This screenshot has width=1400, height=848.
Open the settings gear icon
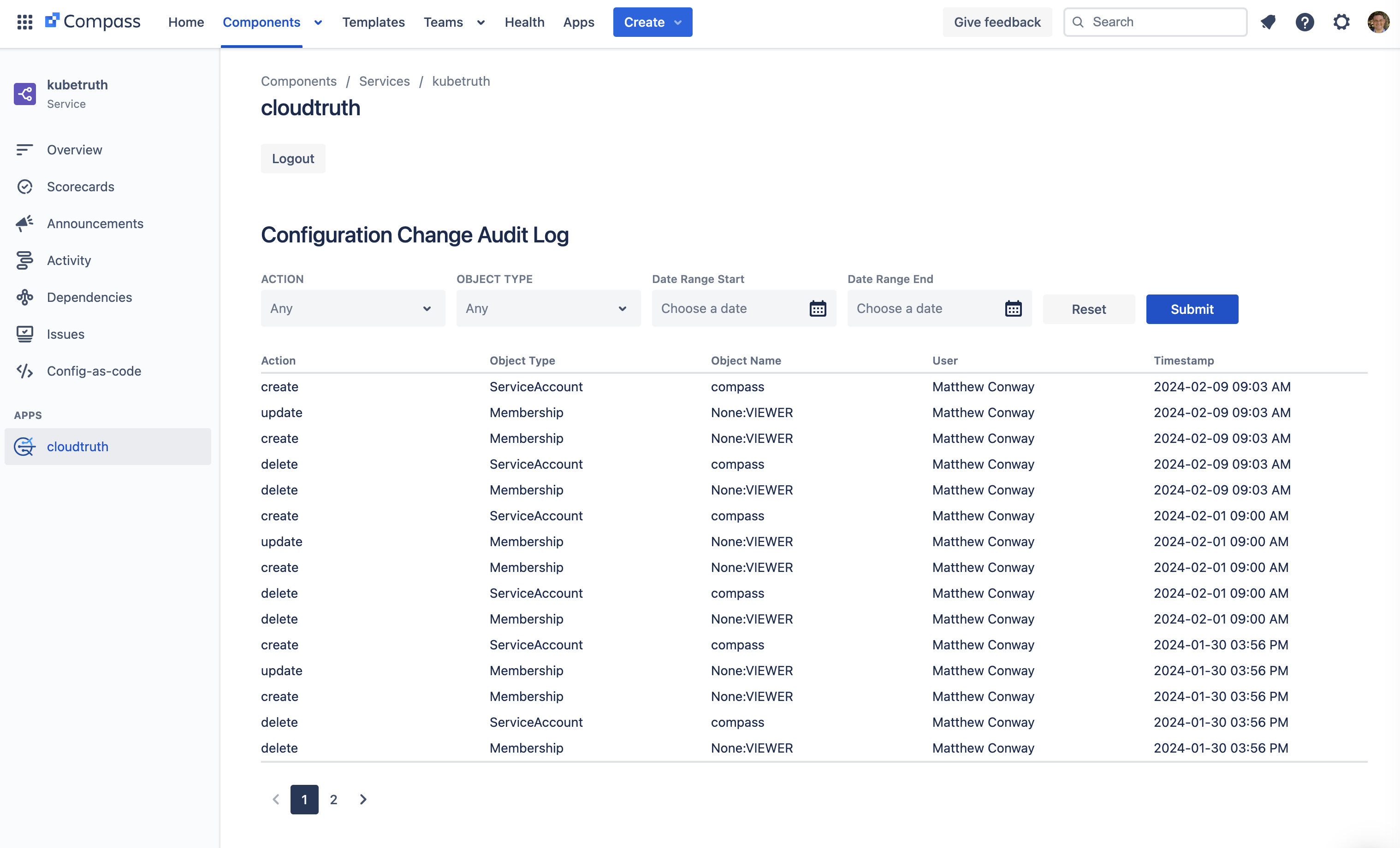click(1341, 22)
